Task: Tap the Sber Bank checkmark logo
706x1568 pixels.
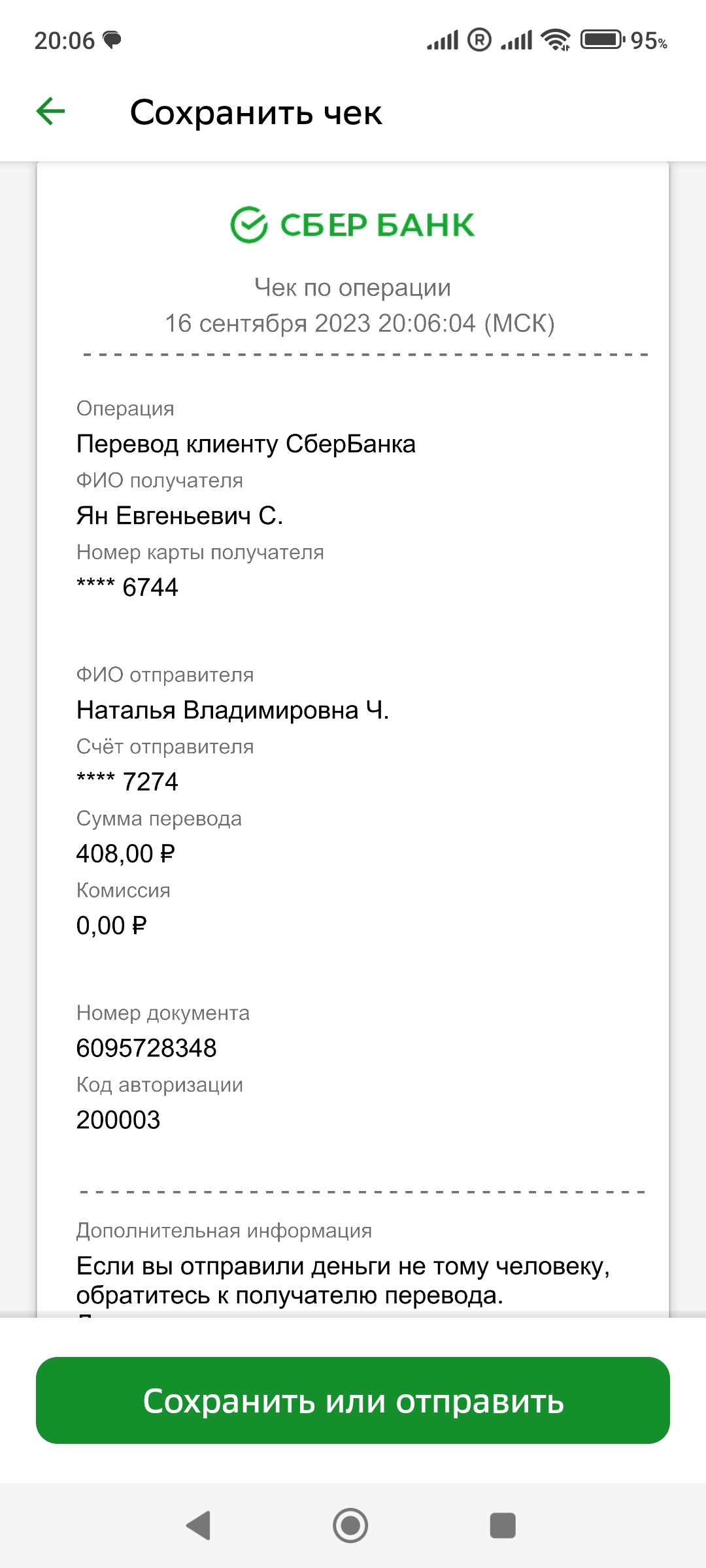Action: [x=249, y=225]
